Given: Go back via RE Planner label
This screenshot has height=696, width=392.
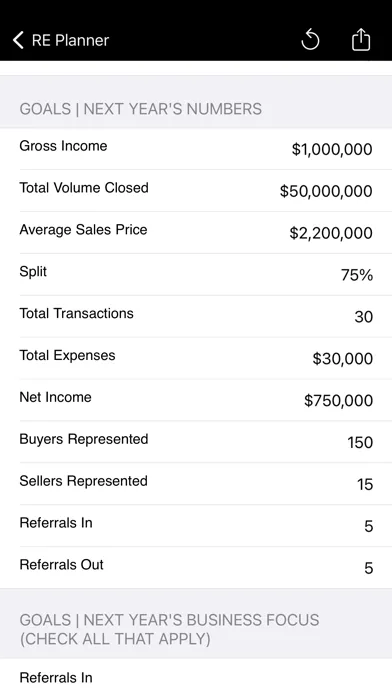Looking at the screenshot, I should [70, 40].
